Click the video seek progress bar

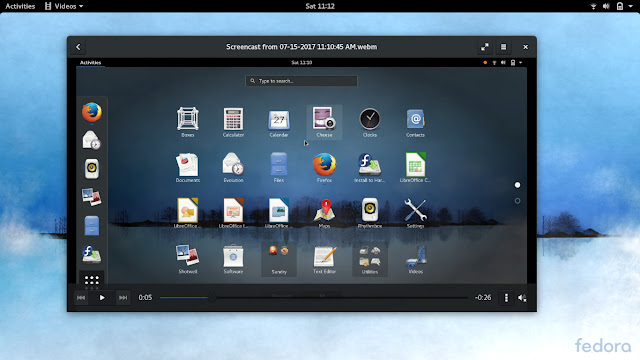(313, 298)
